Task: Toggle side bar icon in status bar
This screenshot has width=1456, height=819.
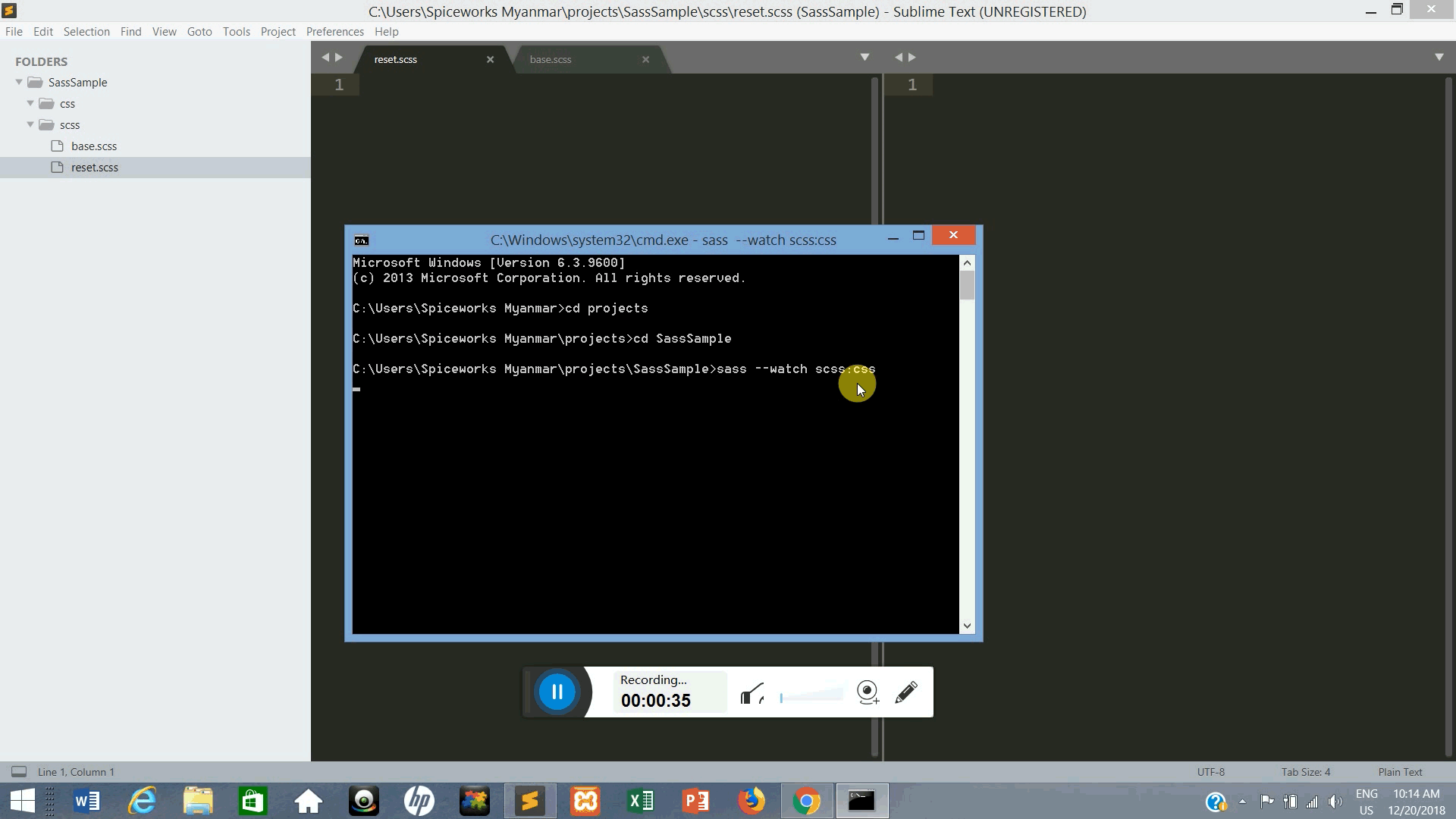Action: tap(19, 772)
